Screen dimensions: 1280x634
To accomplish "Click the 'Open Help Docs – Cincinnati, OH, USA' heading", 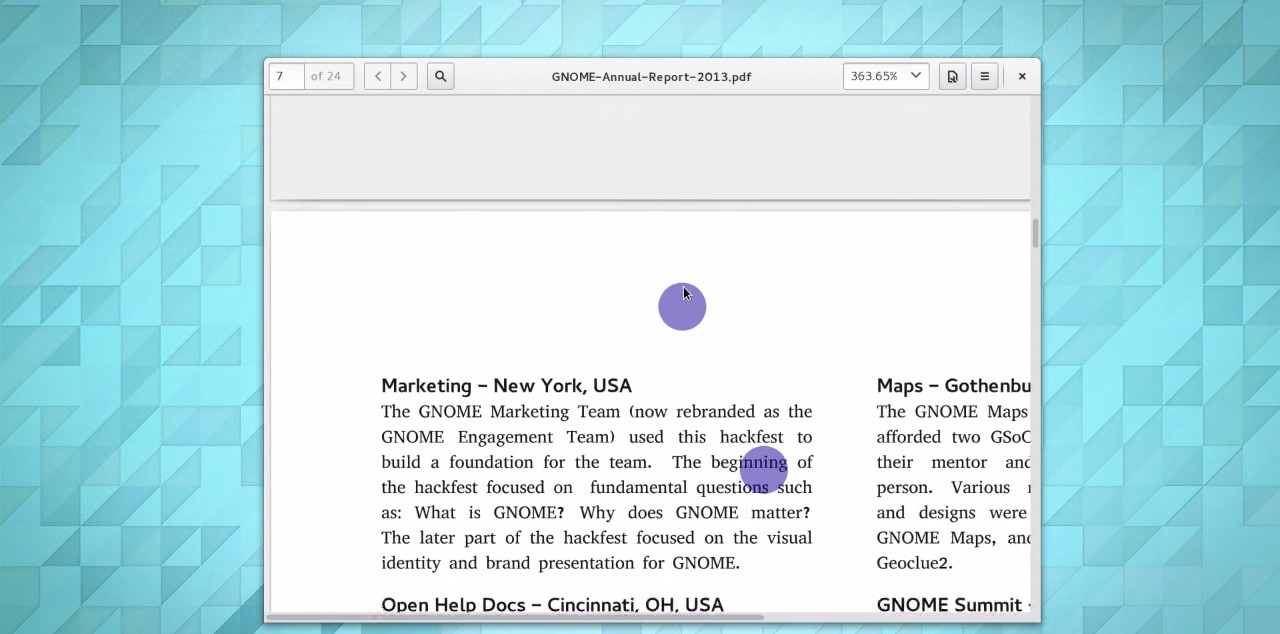I will 552,605.
